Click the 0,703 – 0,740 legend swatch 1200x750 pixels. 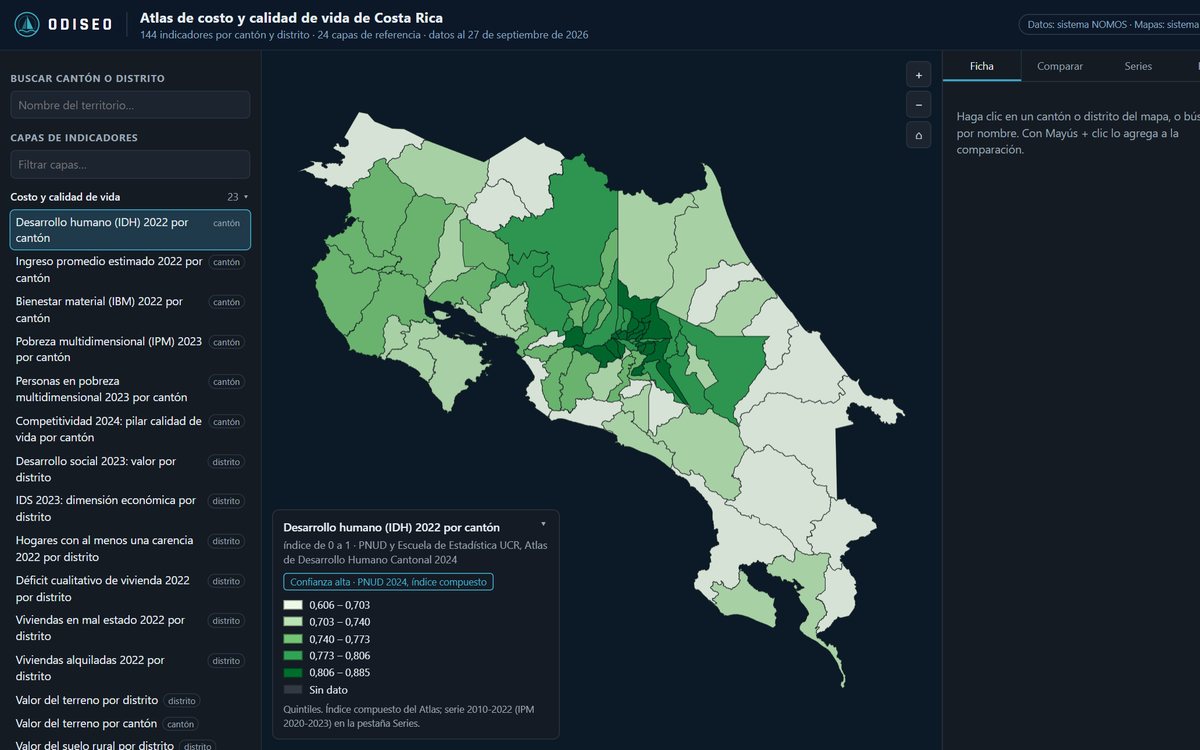tap(293, 622)
